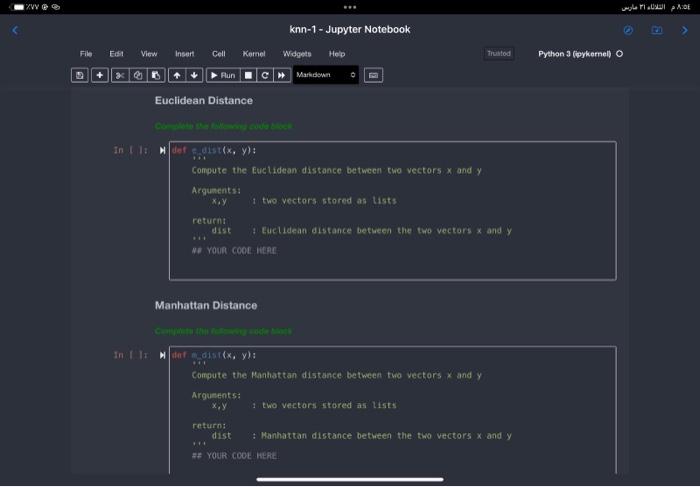Click the Trusted notebook indicator

[x=497, y=54]
